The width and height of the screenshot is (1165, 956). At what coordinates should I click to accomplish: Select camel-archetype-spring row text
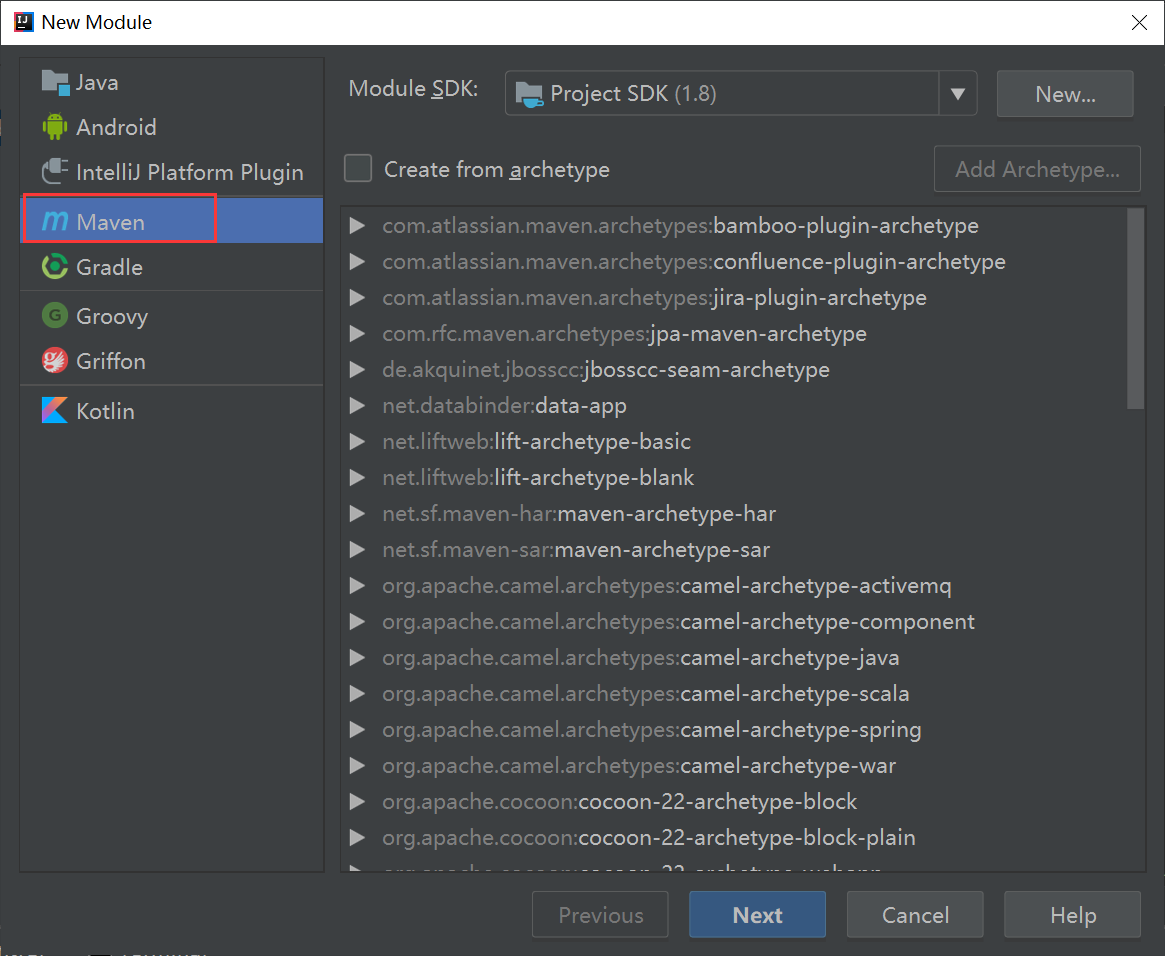pyautogui.click(x=652, y=729)
